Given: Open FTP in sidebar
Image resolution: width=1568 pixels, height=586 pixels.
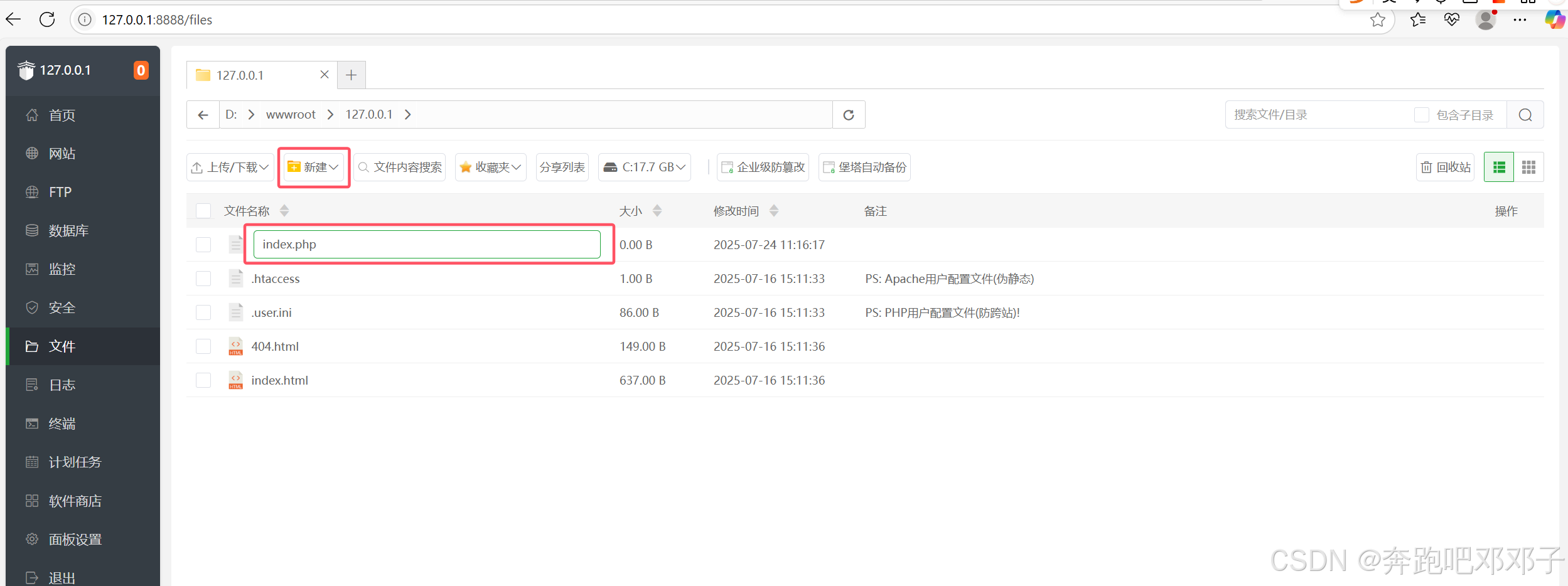Looking at the screenshot, I should pyautogui.click(x=83, y=192).
